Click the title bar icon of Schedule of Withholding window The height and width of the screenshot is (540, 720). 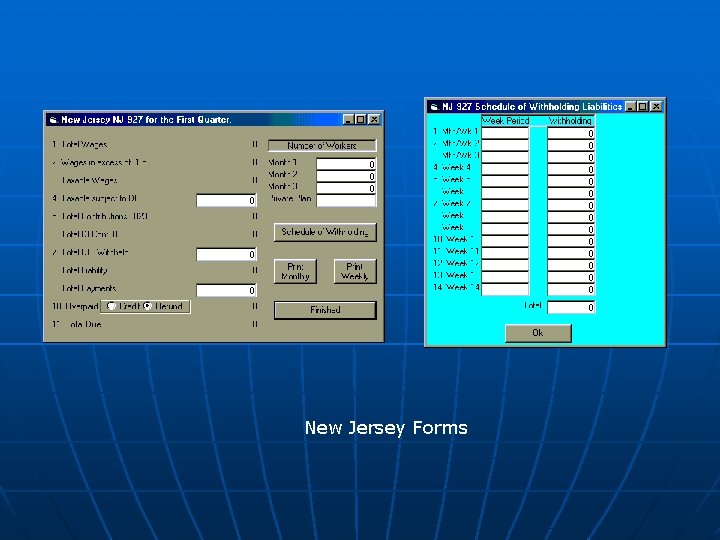[434, 107]
